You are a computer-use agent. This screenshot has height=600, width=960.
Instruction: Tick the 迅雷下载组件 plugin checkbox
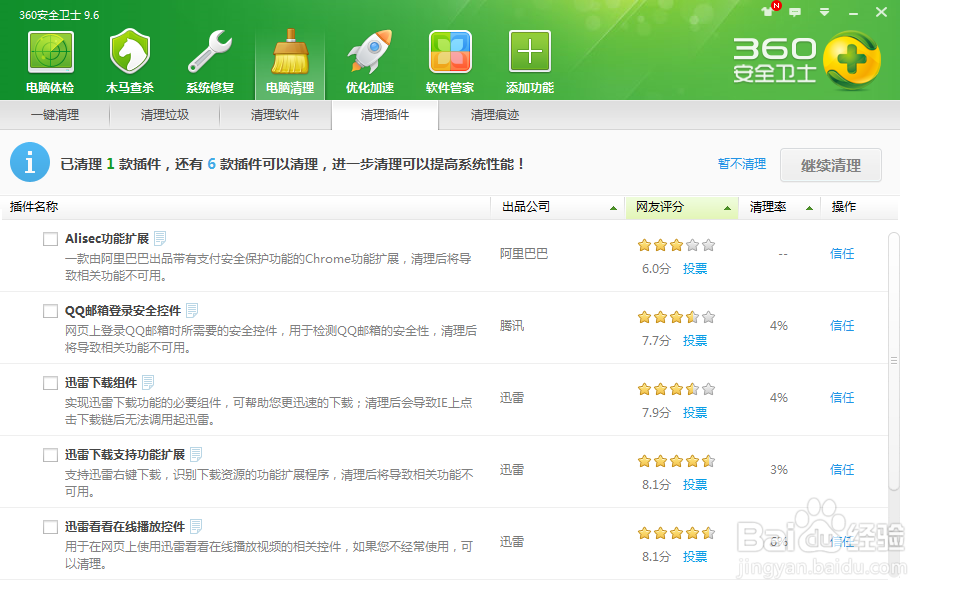(x=48, y=382)
